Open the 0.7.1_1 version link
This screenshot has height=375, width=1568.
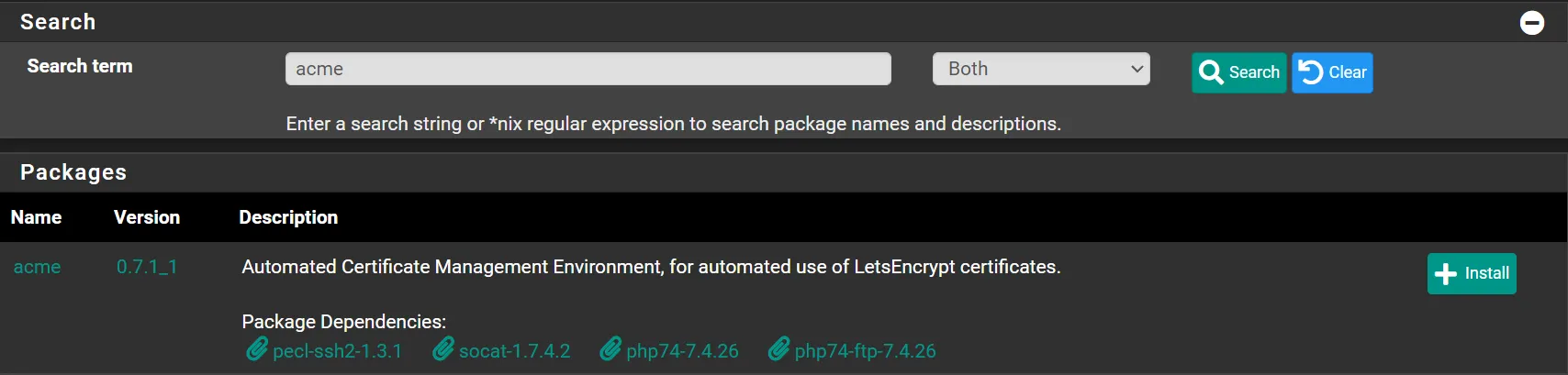(x=146, y=267)
